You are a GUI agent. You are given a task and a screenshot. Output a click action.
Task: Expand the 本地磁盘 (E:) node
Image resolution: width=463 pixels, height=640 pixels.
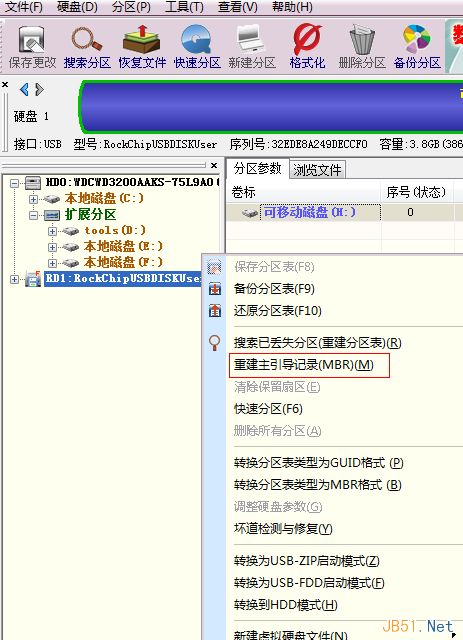52,247
